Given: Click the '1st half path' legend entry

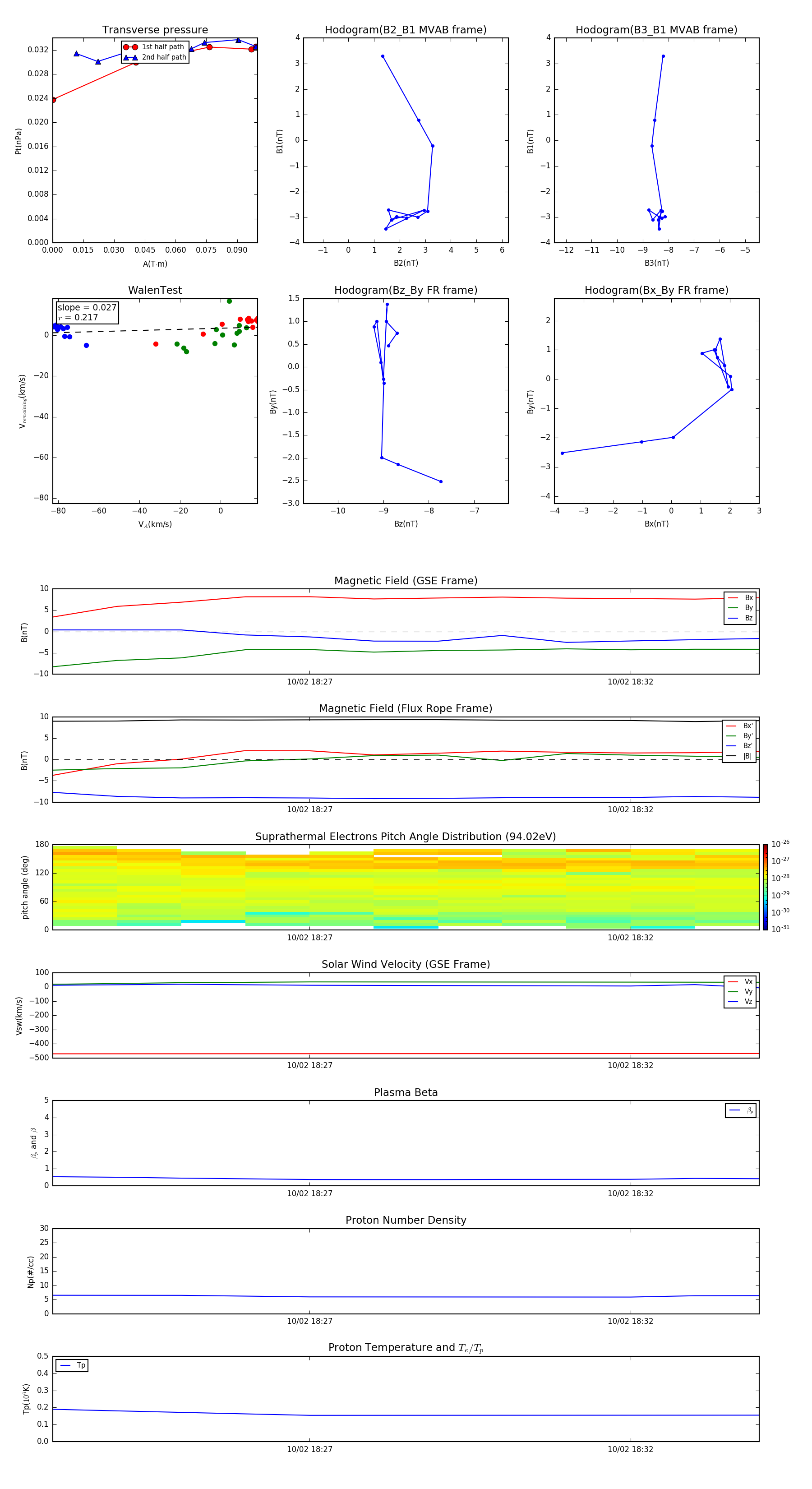Looking at the screenshot, I should pyautogui.click(x=154, y=47).
